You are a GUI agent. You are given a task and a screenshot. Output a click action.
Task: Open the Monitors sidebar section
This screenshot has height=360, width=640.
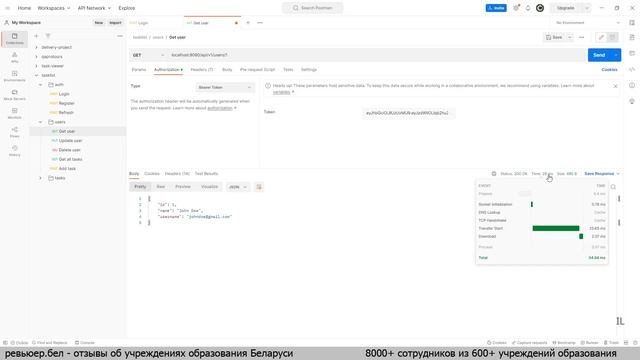(x=14, y=113)
